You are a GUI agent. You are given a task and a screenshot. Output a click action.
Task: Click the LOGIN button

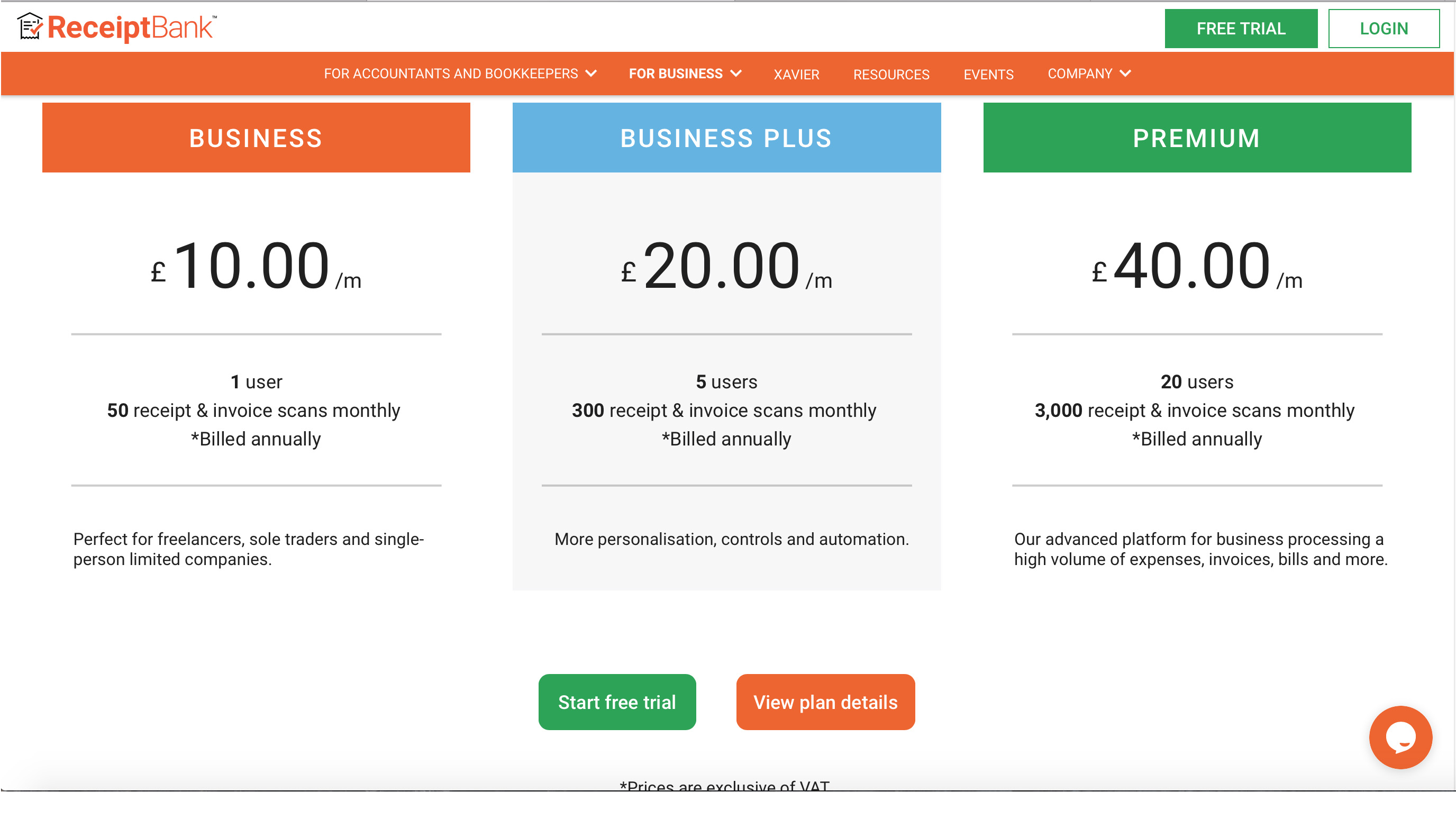pyautogui.click(x=1384, y=28)
